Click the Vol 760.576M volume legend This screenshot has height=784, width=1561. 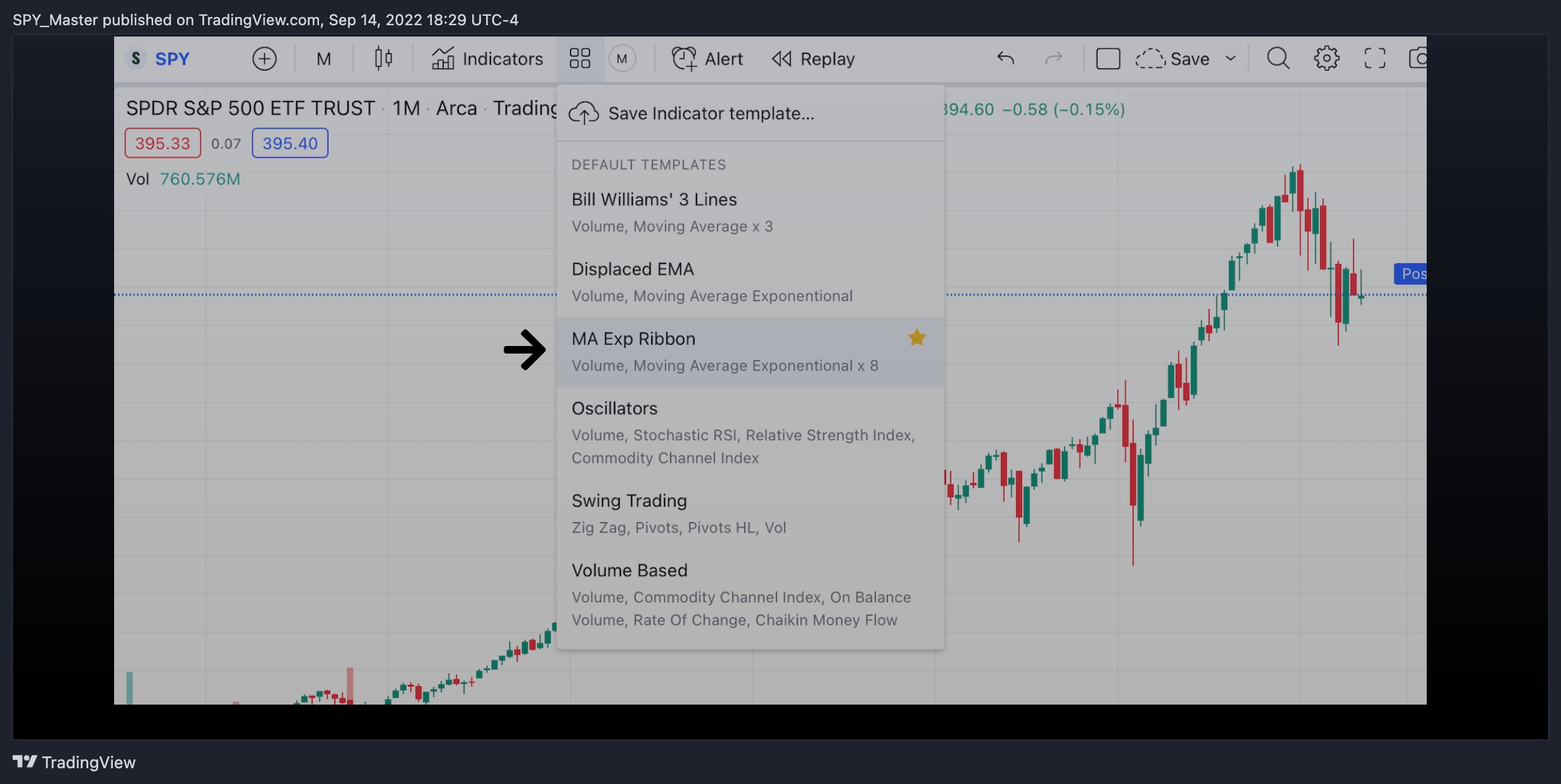[183, 179]
